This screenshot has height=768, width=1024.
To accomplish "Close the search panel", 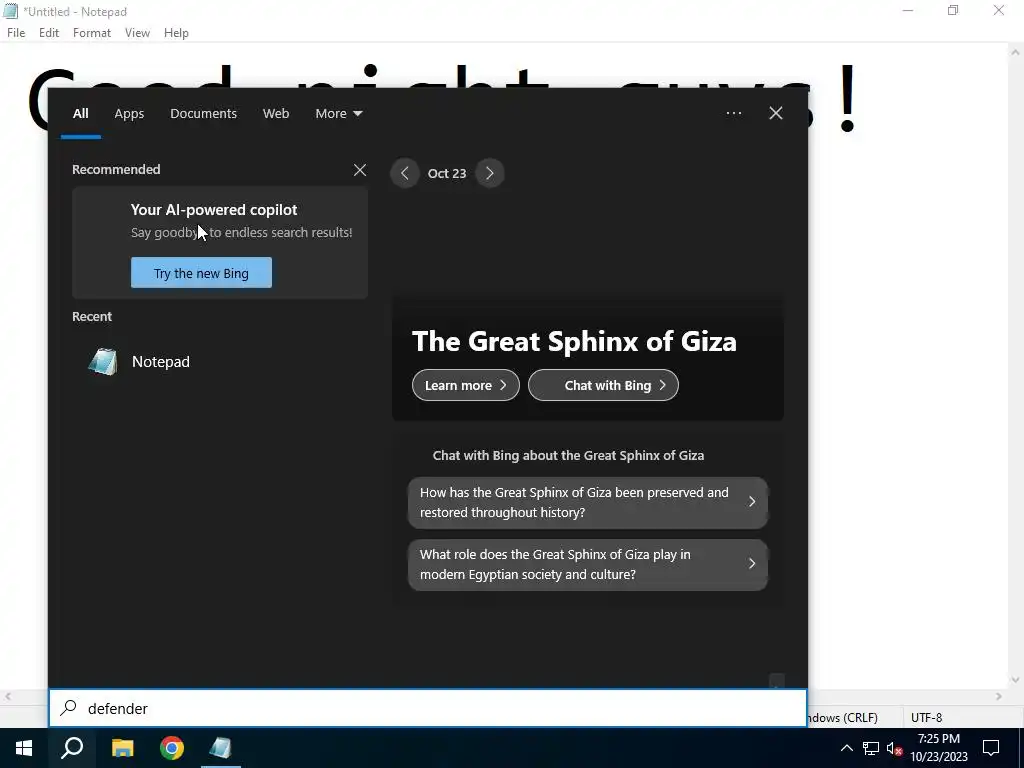I will pyautogui.click(x=775, y=113).
